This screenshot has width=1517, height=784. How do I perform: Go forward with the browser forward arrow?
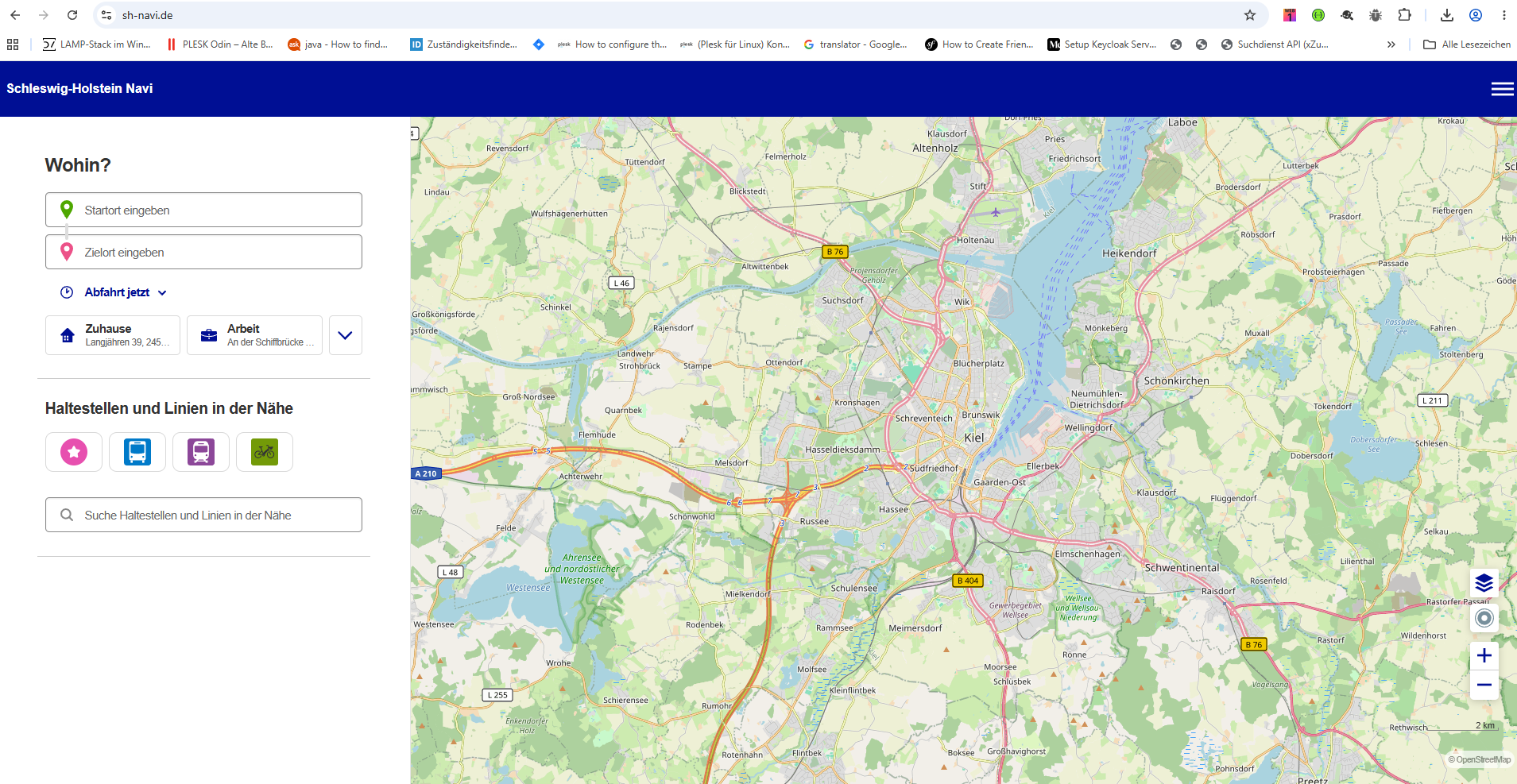pos(44,15)
